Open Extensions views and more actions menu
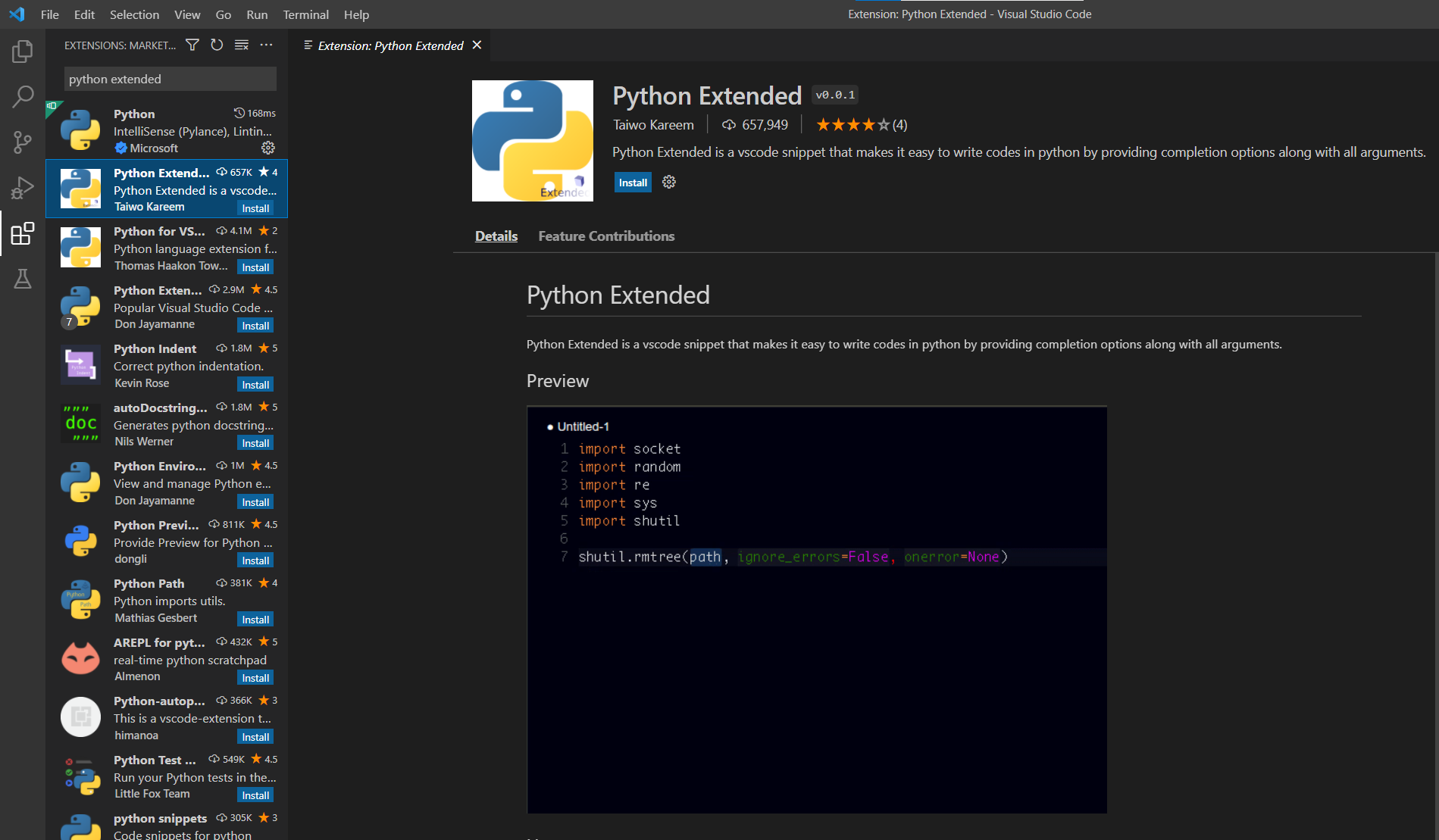 (266, 45)
